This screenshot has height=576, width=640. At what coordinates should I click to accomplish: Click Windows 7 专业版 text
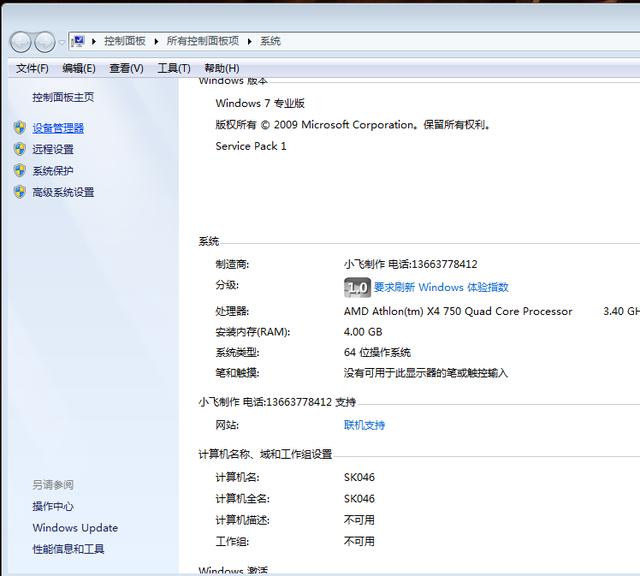coord(260,103)
